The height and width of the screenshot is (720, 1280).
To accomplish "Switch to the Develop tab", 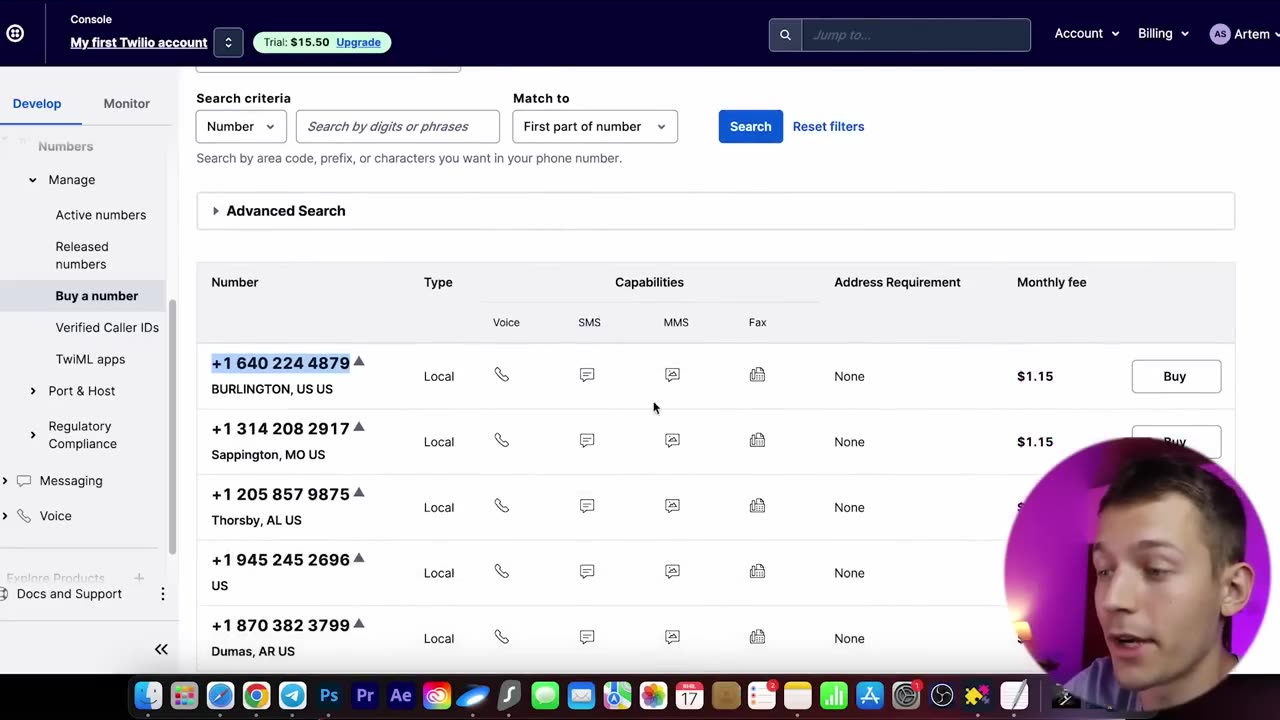I will point(37,104).
